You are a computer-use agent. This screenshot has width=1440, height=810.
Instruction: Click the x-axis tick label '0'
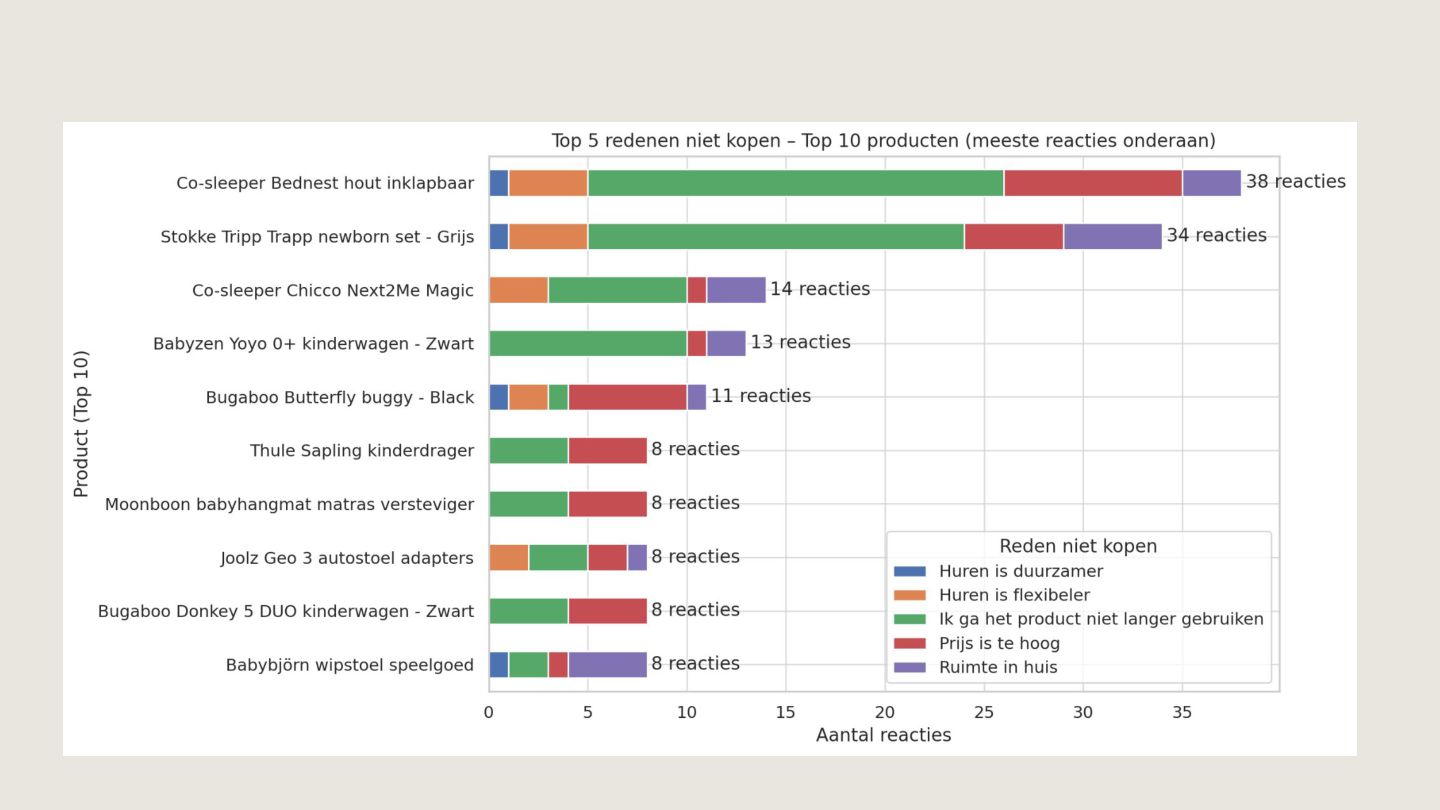click(x=489, y=713)
